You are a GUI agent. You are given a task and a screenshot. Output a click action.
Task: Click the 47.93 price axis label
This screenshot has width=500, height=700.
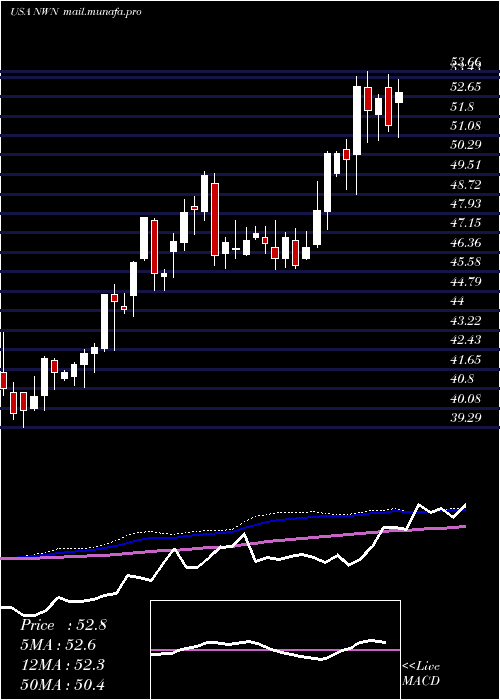point(466,203)
